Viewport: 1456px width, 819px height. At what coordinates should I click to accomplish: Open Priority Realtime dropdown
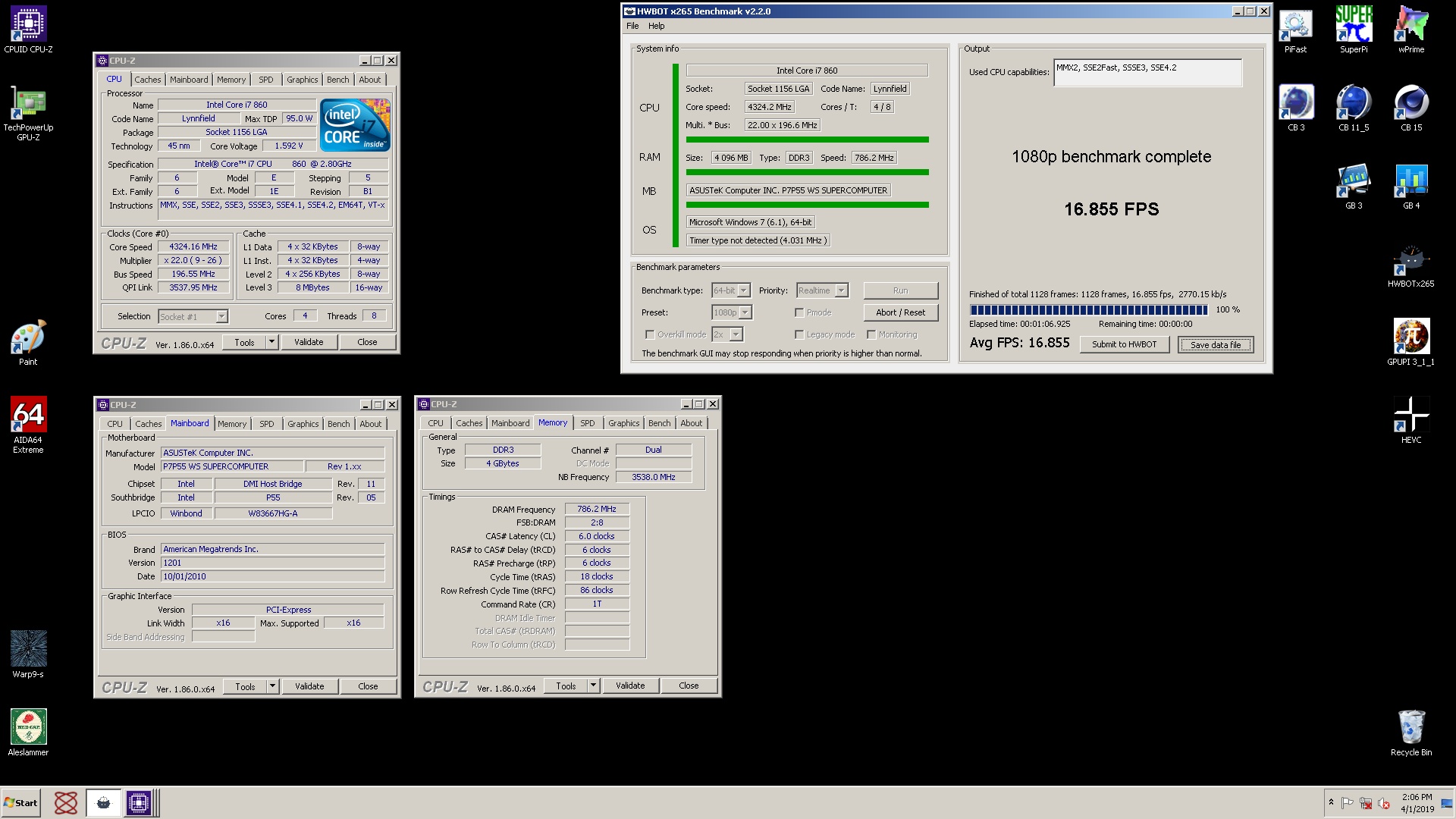point(841,290)
